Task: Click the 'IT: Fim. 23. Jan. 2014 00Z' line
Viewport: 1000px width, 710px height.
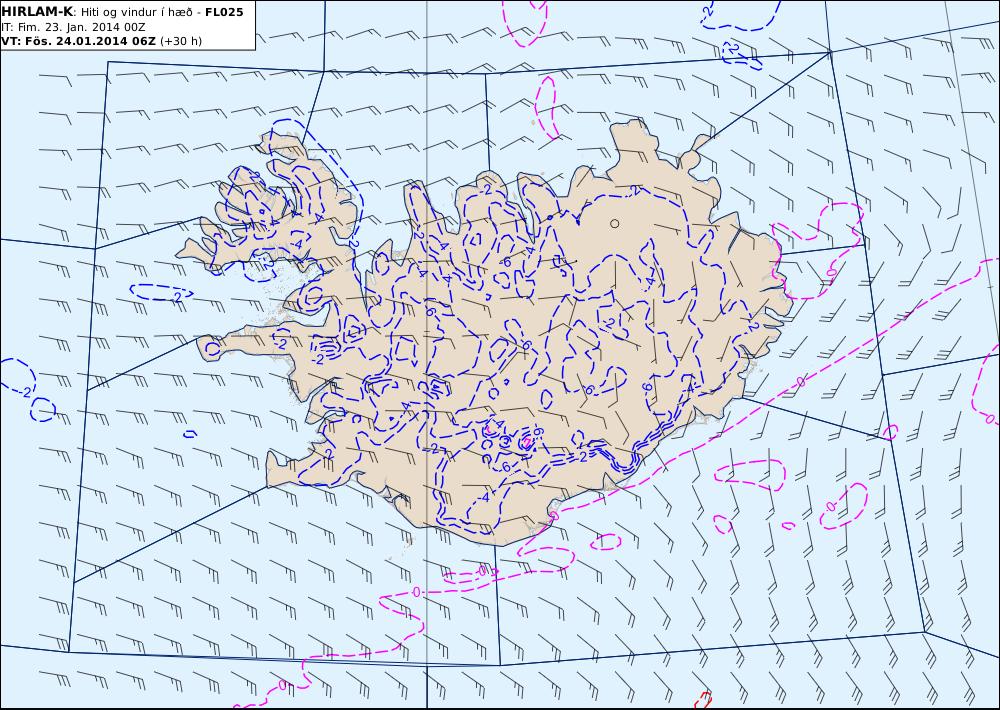Action: pyautogui.click(x=73, y=27)
